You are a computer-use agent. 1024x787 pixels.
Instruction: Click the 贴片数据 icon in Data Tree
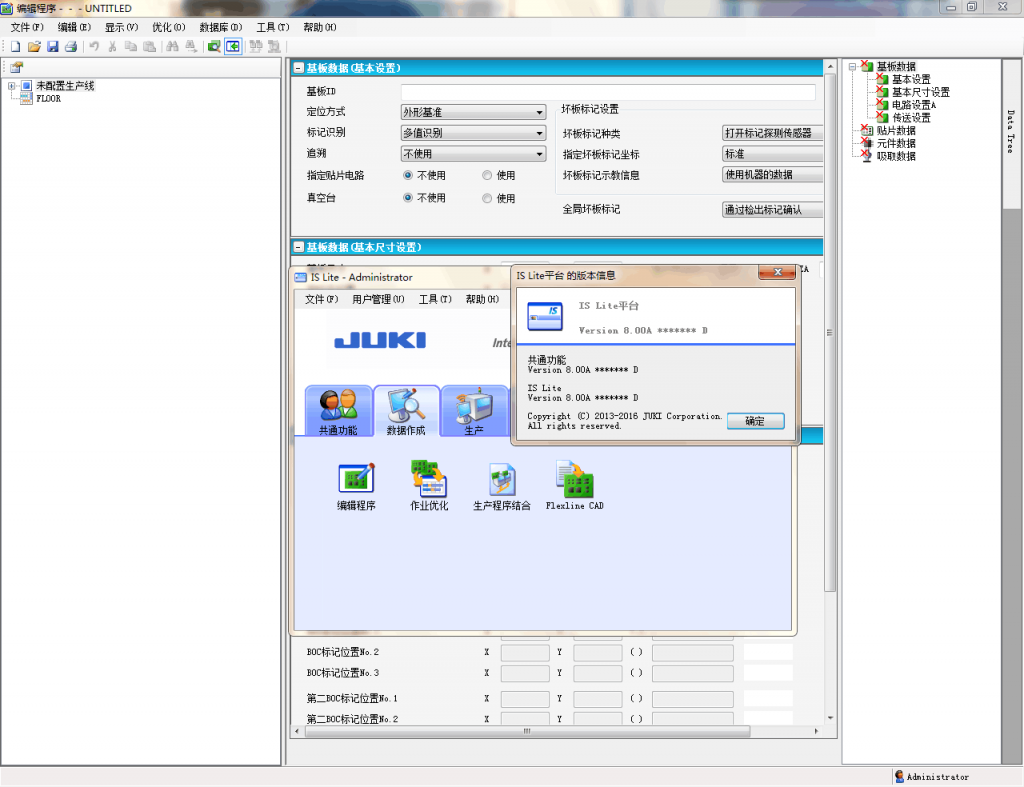click(867, 130)
